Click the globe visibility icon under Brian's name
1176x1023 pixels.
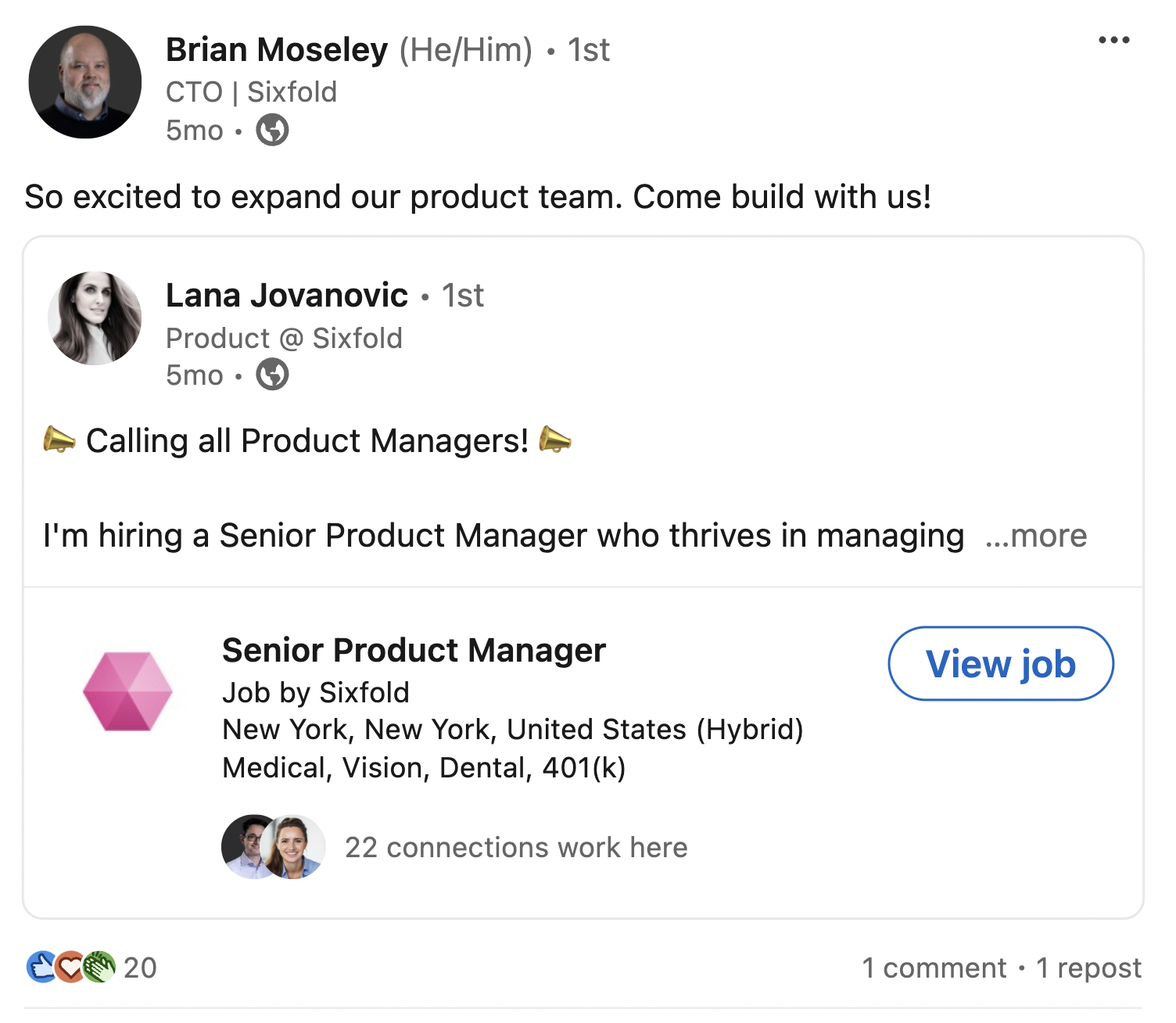(x=273, y=130)
